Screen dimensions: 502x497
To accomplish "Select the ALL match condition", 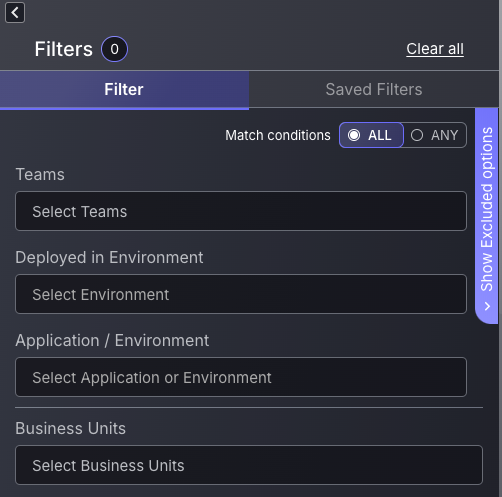I will [x=371, y=135].
